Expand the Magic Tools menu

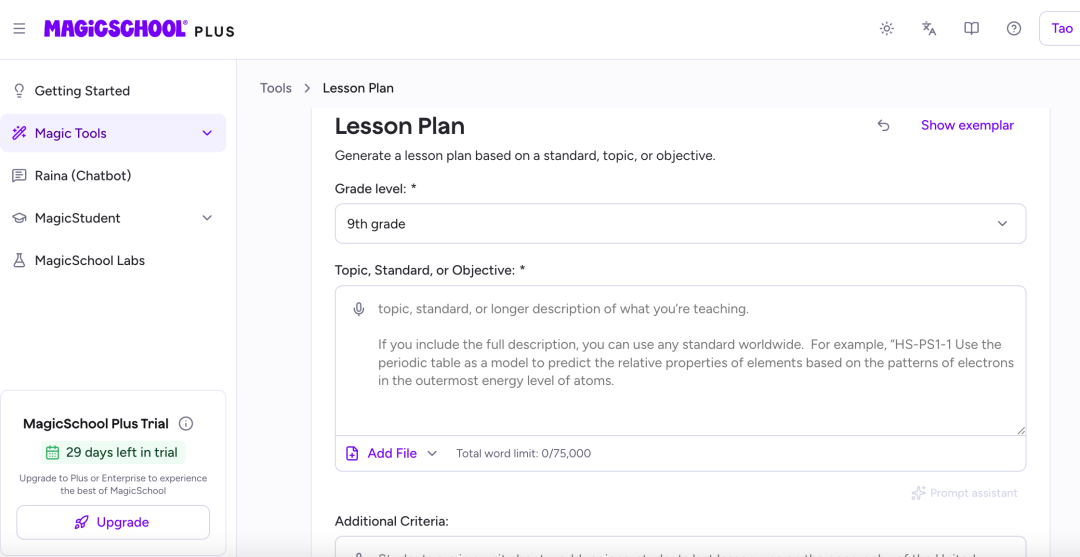click(x=113, y=133)
